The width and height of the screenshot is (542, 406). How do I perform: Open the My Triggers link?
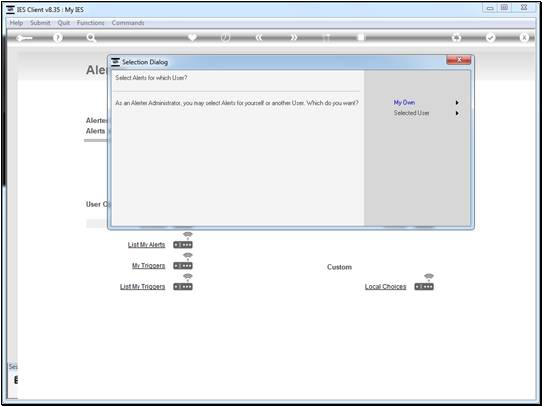[x=148, y=266]
